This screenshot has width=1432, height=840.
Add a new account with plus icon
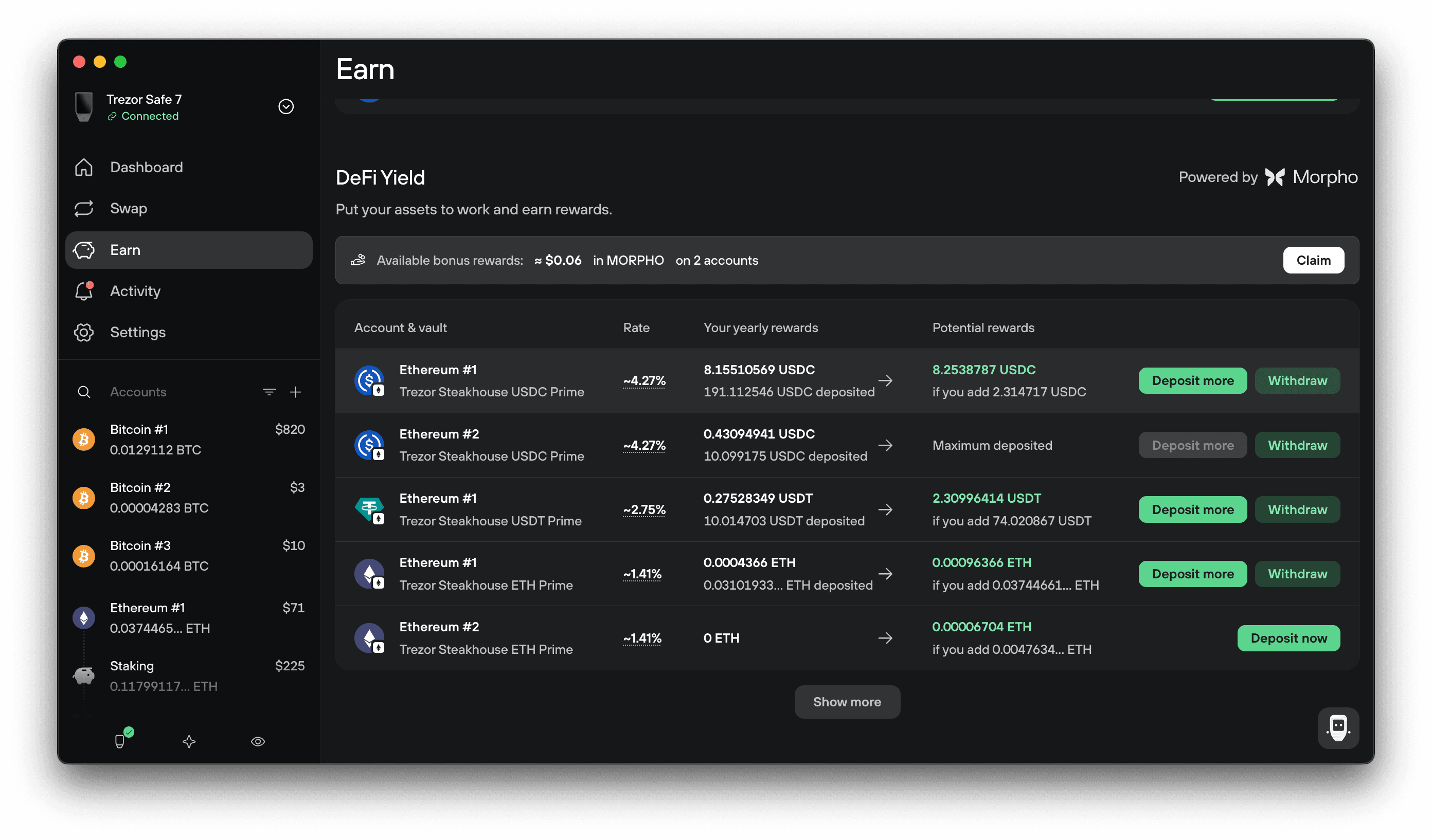295,392
